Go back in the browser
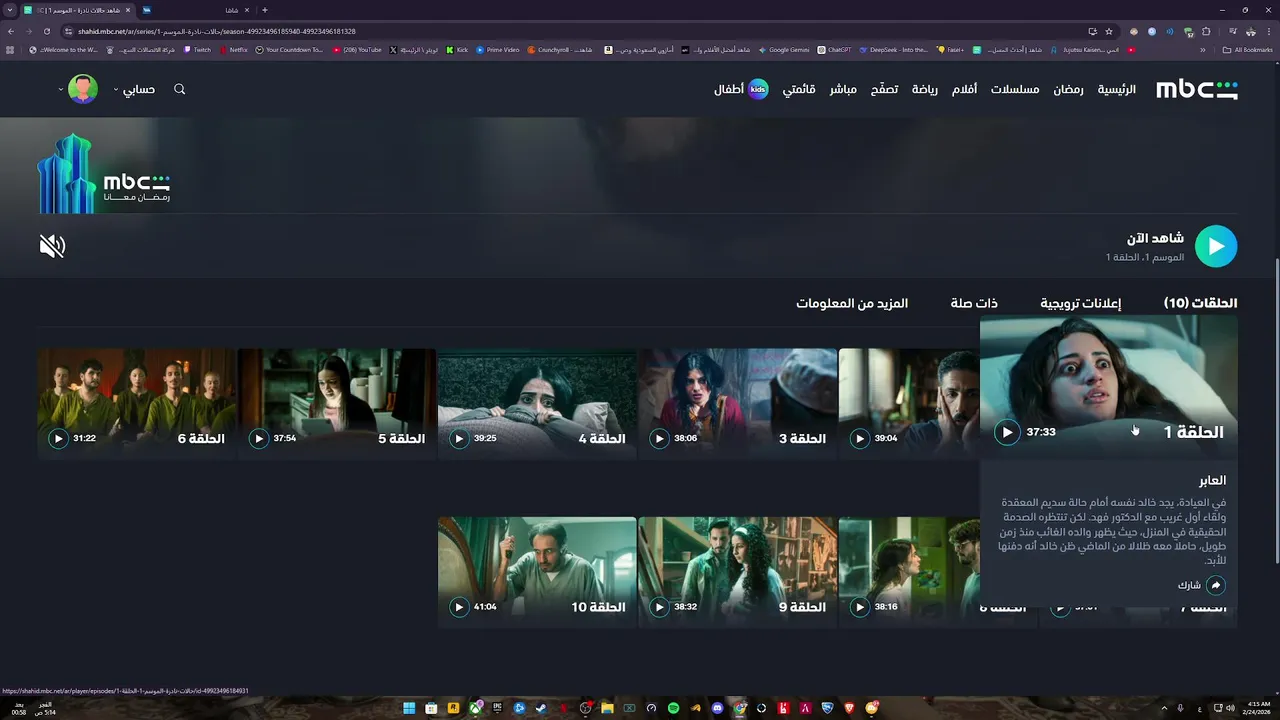 tap(11, 31)
